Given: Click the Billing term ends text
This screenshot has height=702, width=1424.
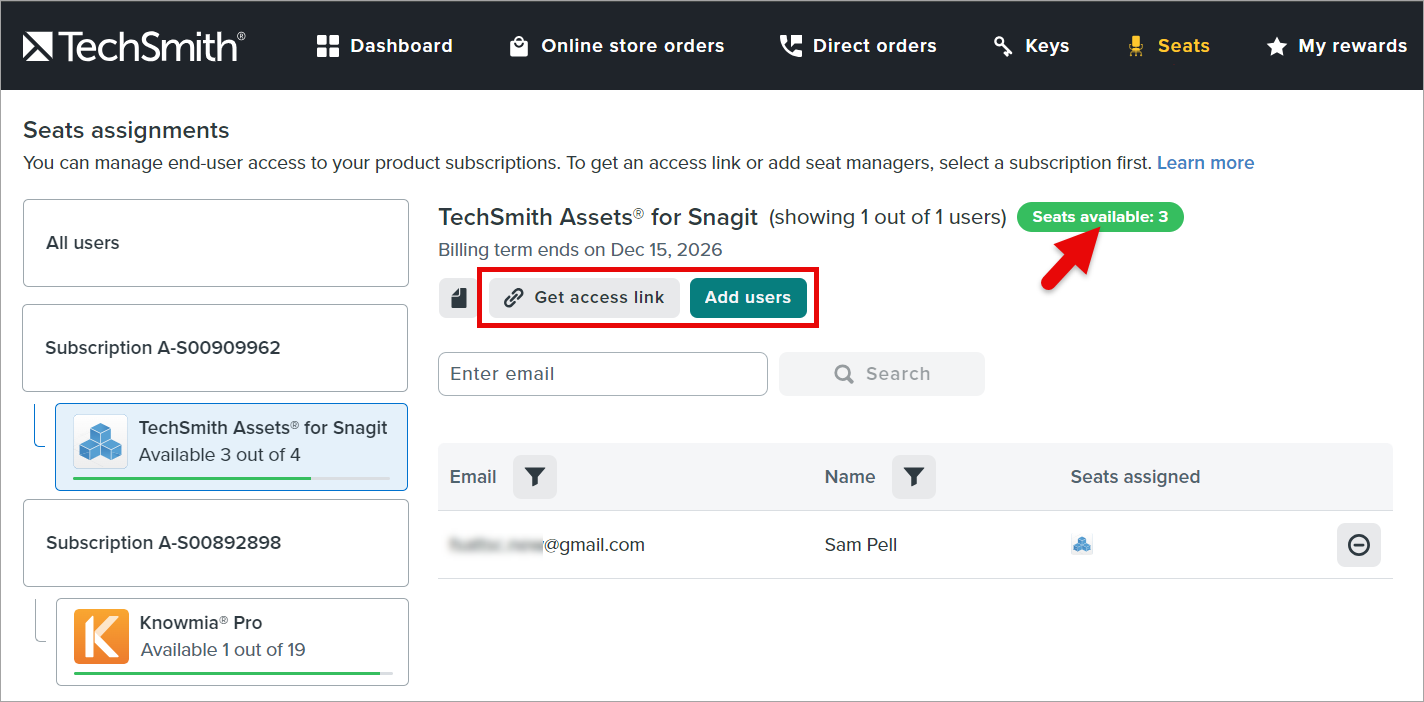Looking at the screenshot, I should [580, 250].
